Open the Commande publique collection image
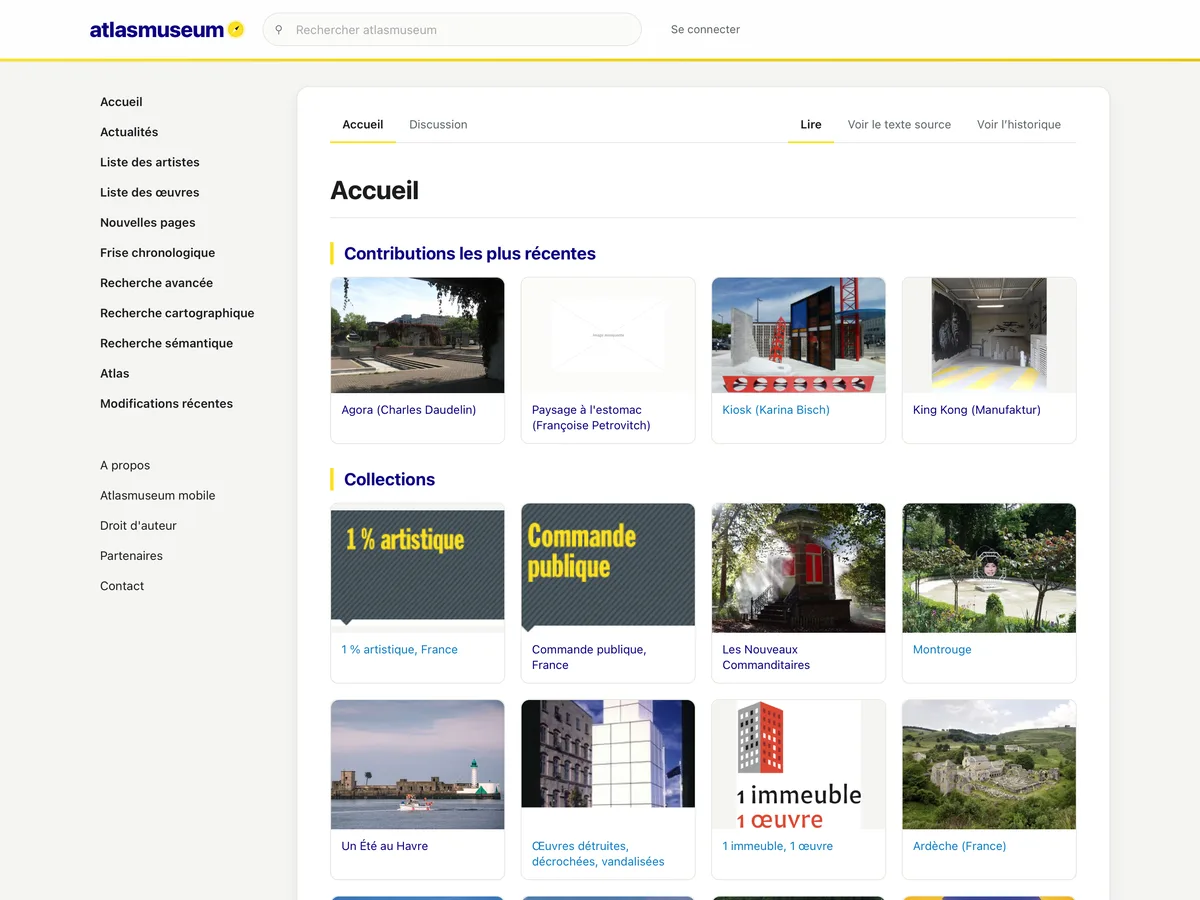 608,568
